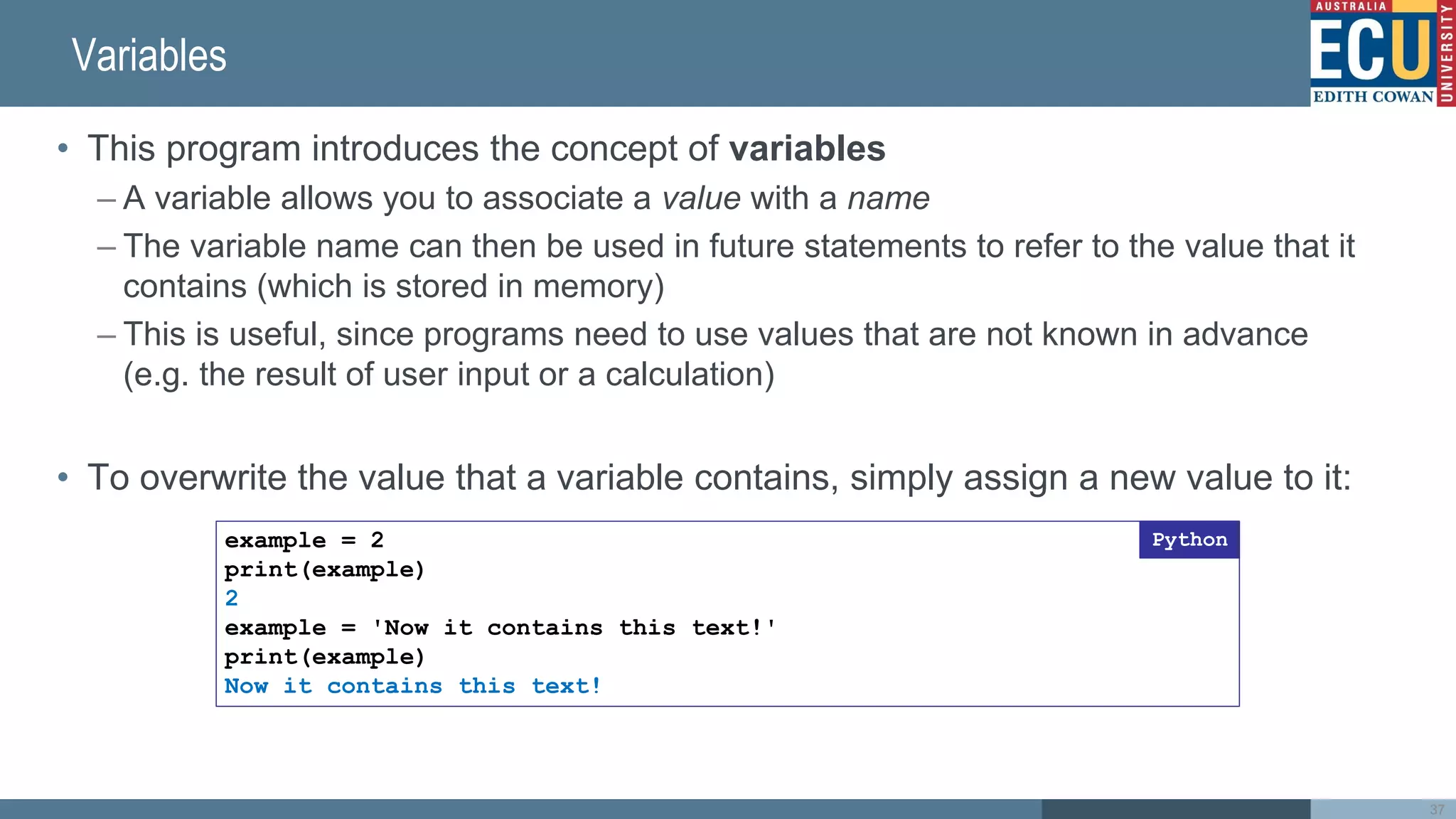This screenshot has width=1456, height=819.
Task: Click the bullet about overwriting a value
Action: click(719, 477)
